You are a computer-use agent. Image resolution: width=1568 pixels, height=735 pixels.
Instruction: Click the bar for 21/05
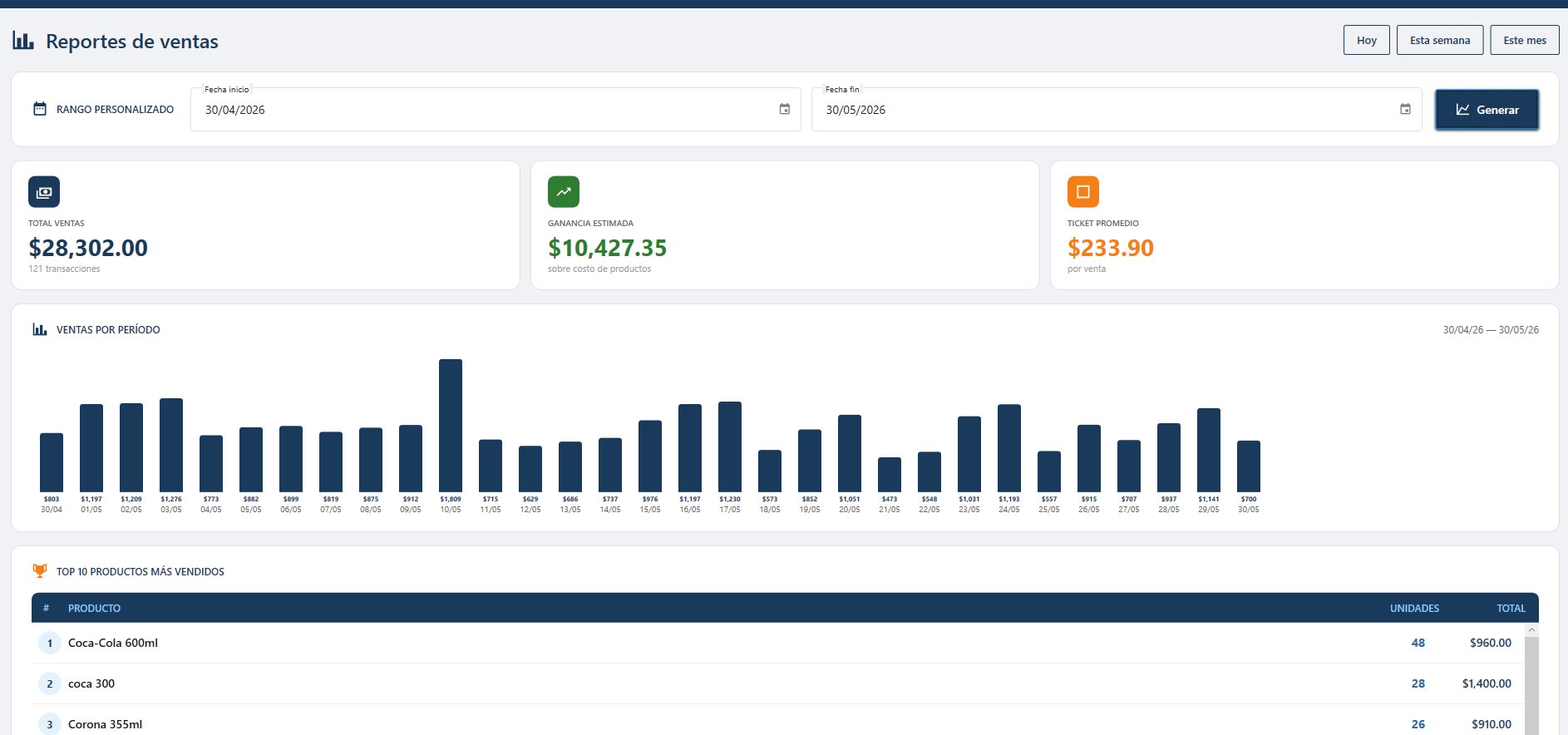(890, 475)
